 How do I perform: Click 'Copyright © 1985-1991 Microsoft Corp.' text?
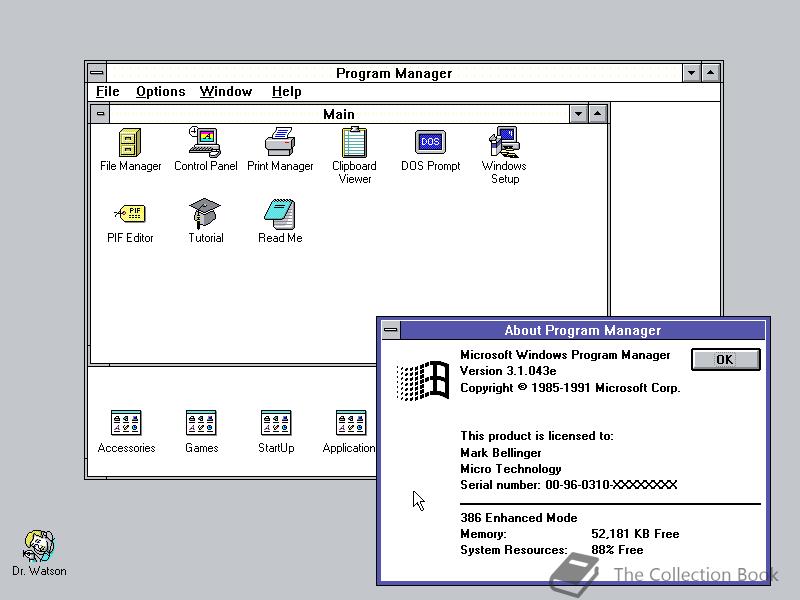tap(570, 388)
